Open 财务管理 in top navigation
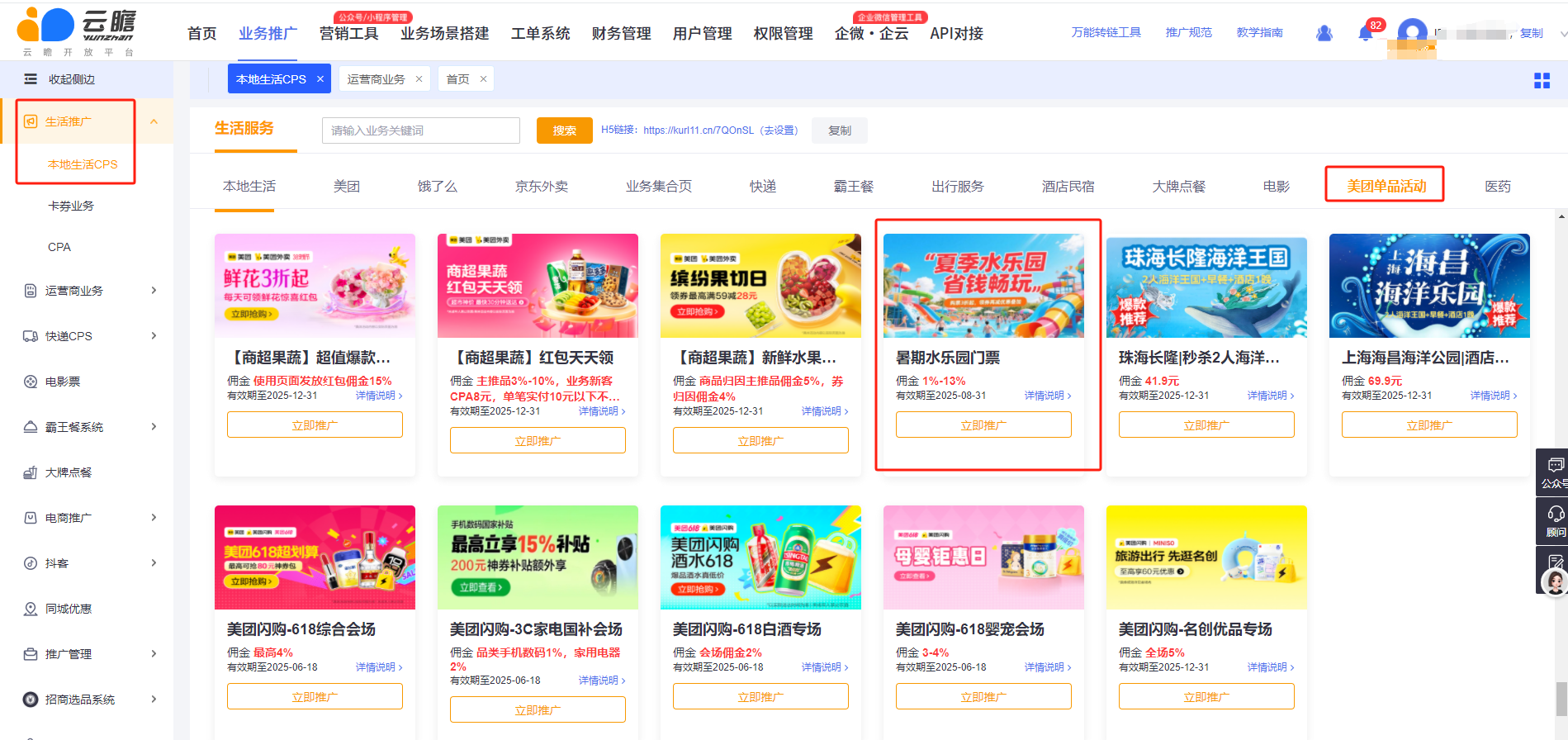 (621, 34)
